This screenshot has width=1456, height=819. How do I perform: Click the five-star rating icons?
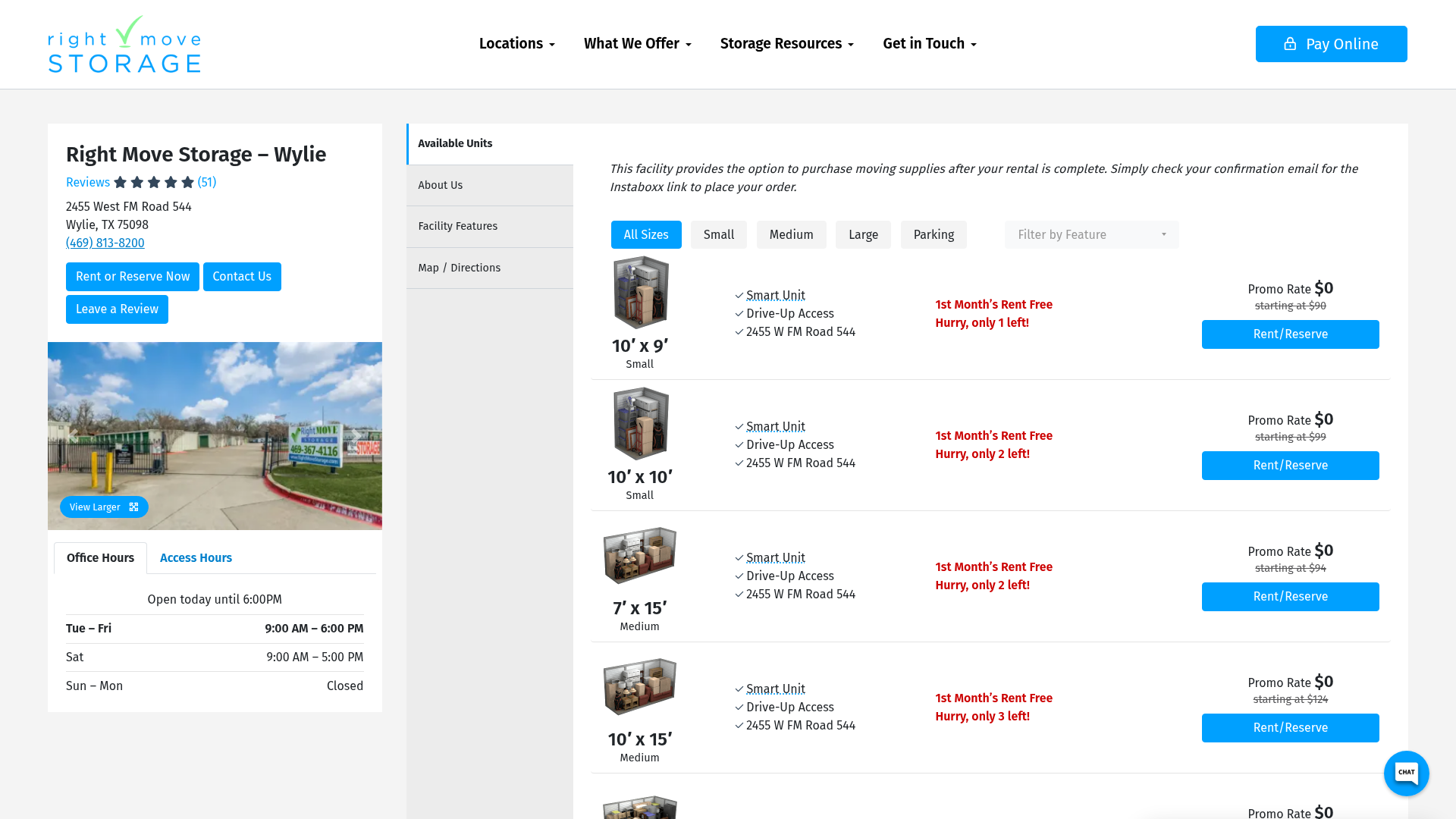[x=154, y=182]
